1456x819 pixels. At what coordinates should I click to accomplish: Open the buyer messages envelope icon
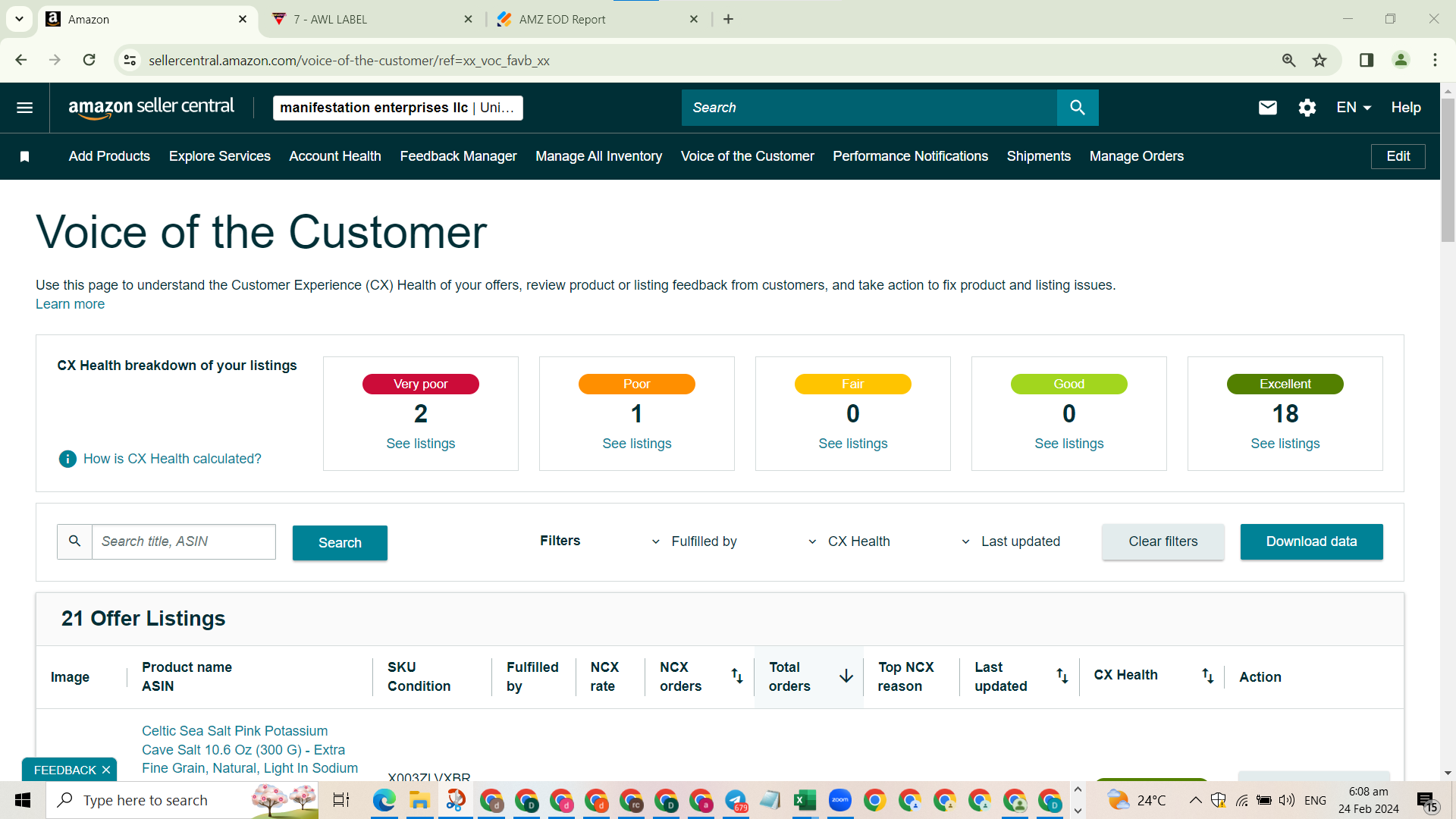click(1267, 108)
